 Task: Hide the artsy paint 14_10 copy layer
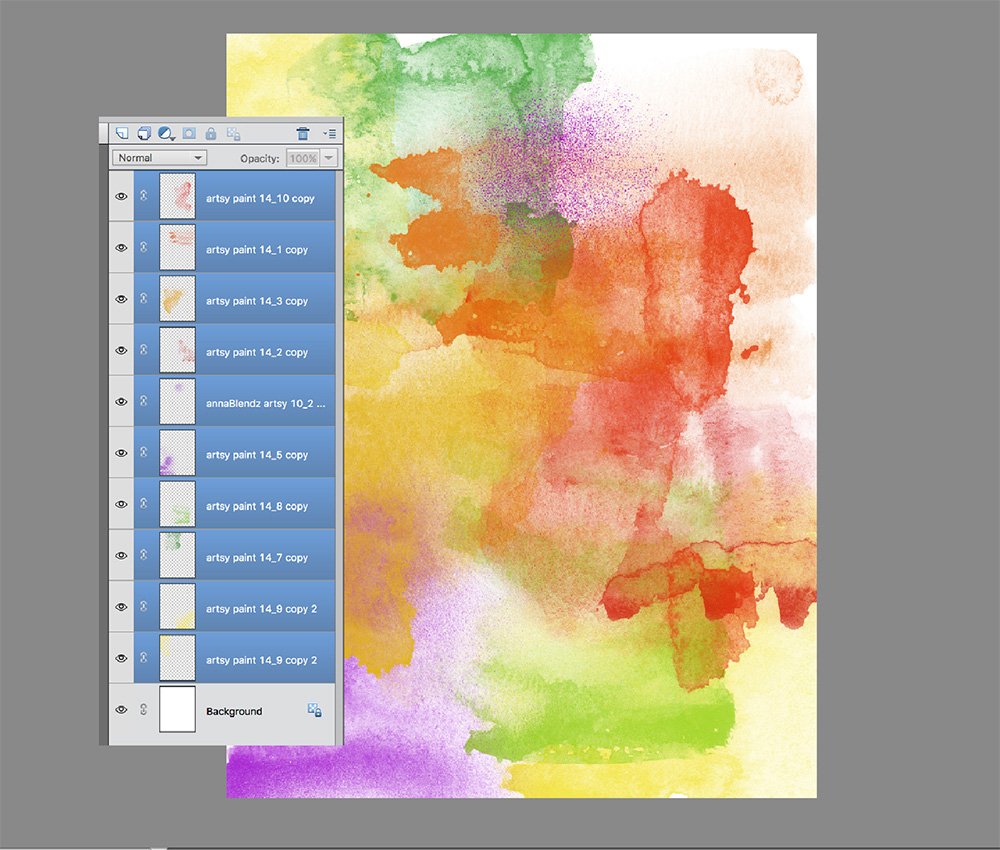click(121, 196)
